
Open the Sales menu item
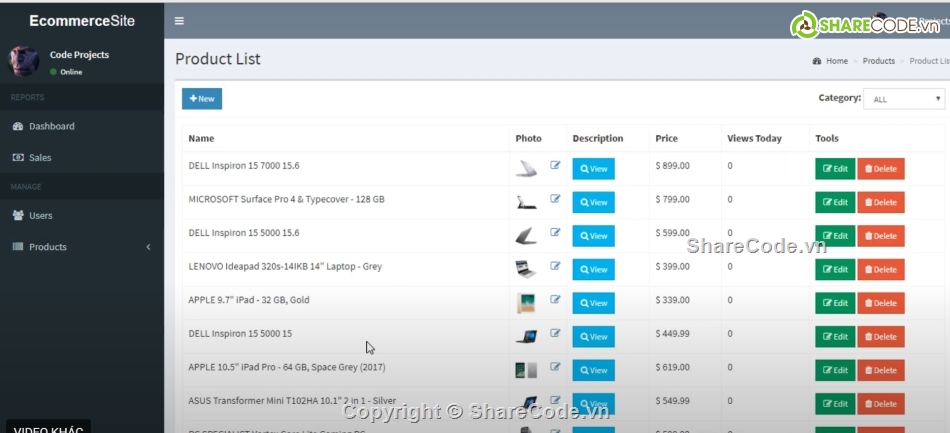[82, 157]
